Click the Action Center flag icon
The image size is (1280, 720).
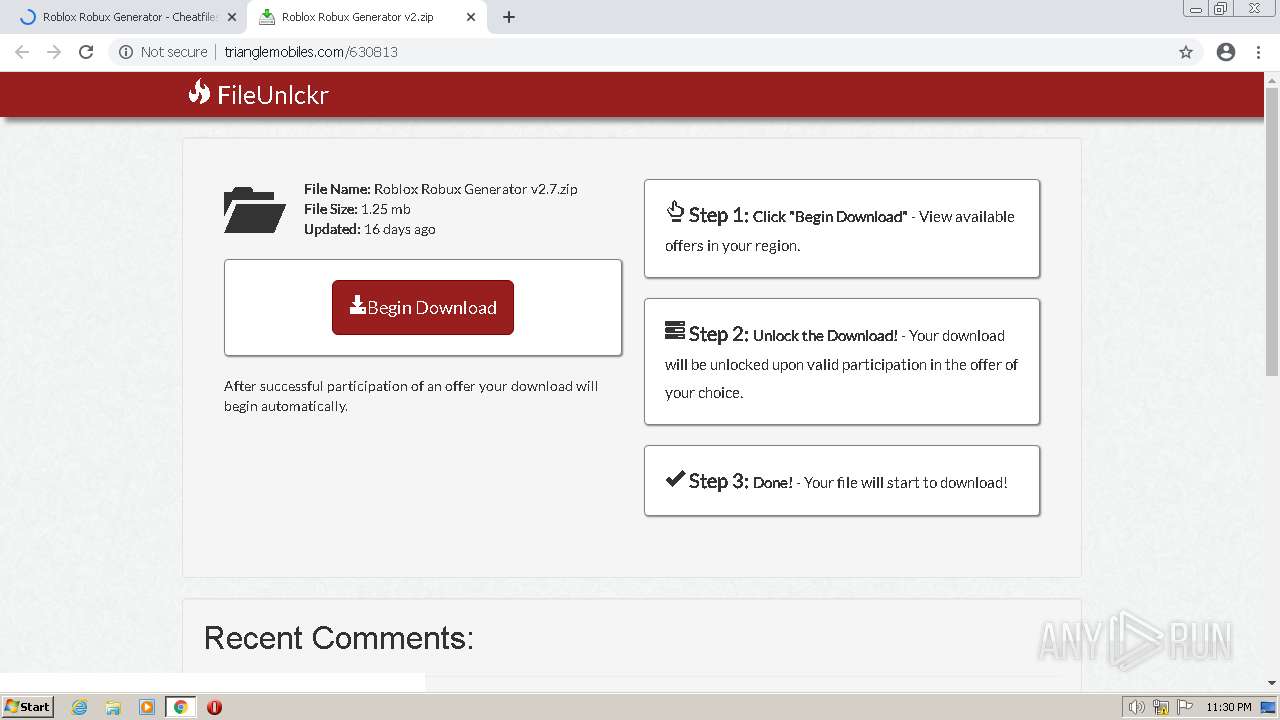point(1185,707)
